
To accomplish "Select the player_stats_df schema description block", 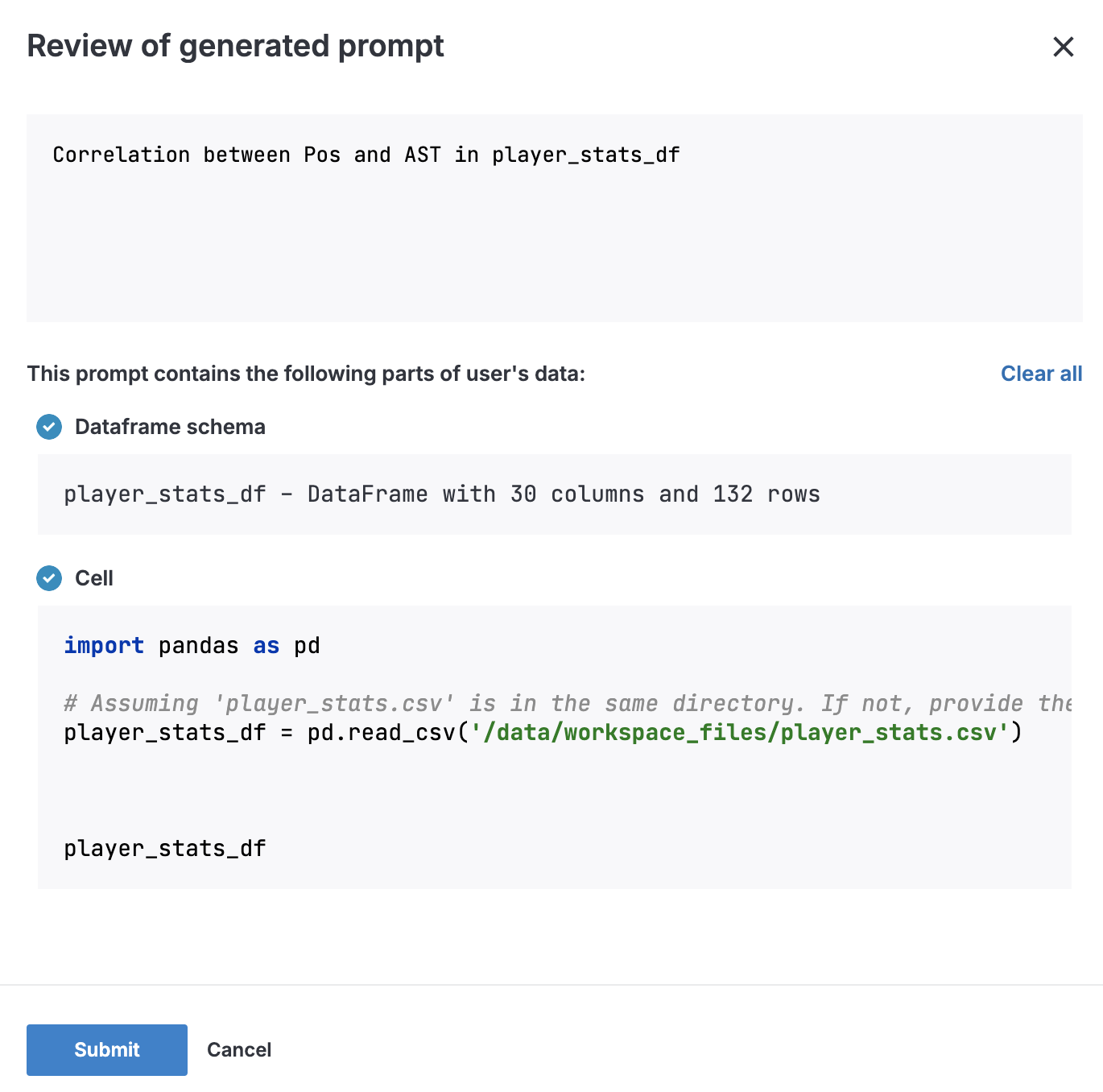I will coord(443,494).
